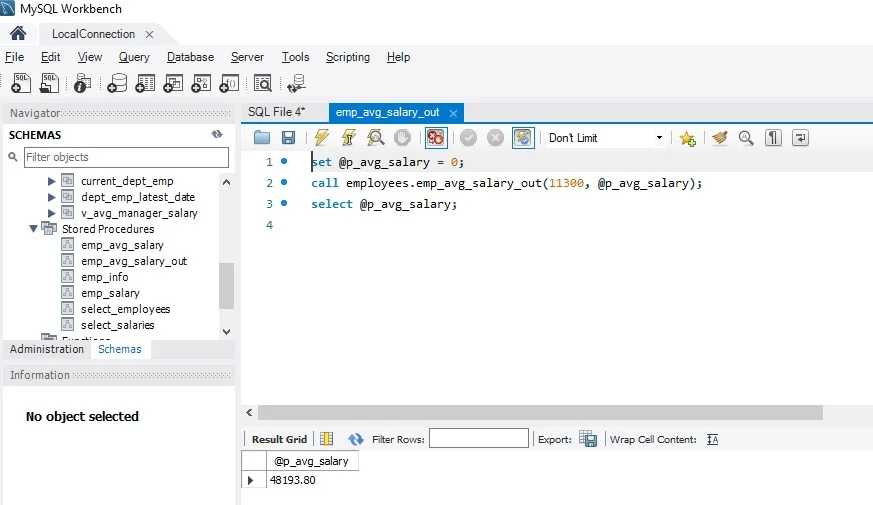Toggle stop execution on error button

point(436,138)
